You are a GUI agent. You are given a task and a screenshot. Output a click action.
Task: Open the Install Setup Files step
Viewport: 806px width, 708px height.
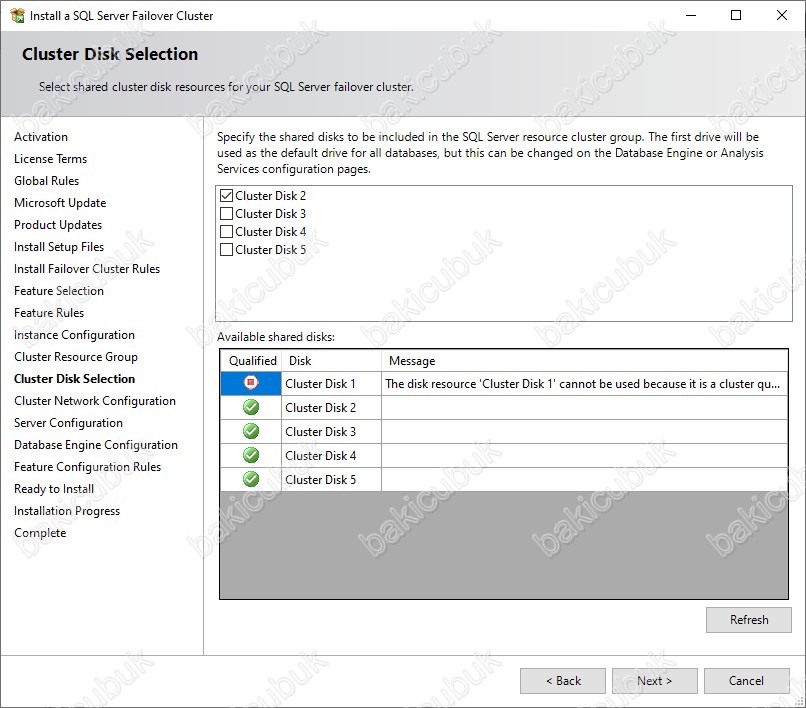[x=59, y=247]
